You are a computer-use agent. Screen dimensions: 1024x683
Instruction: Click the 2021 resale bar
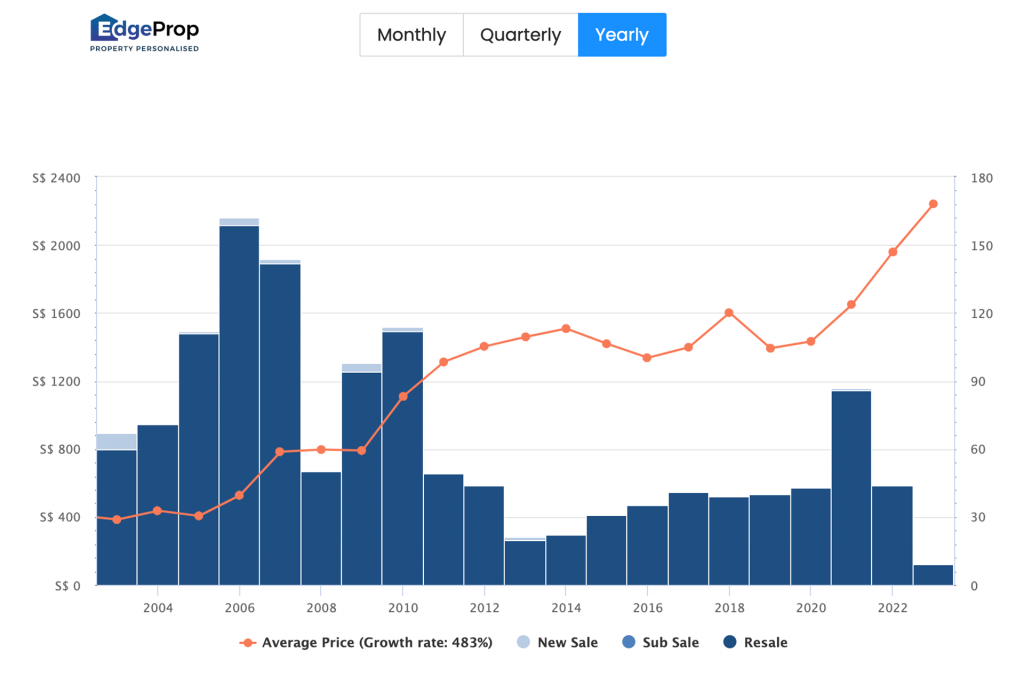[851, 488]
